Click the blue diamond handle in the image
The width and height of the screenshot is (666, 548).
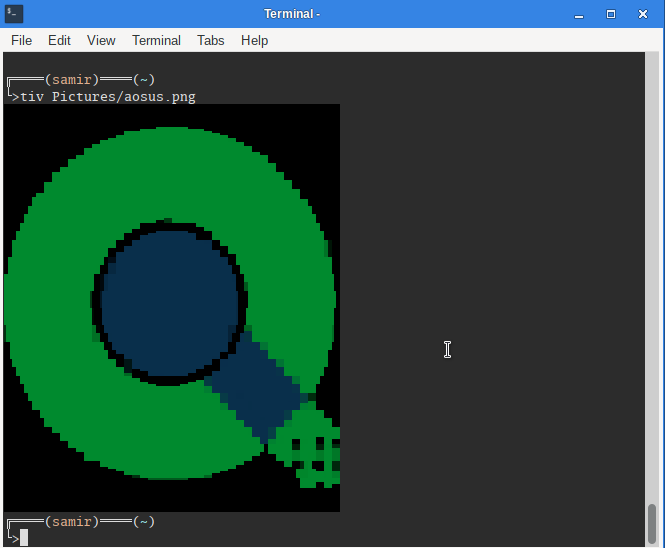point(255,390)
